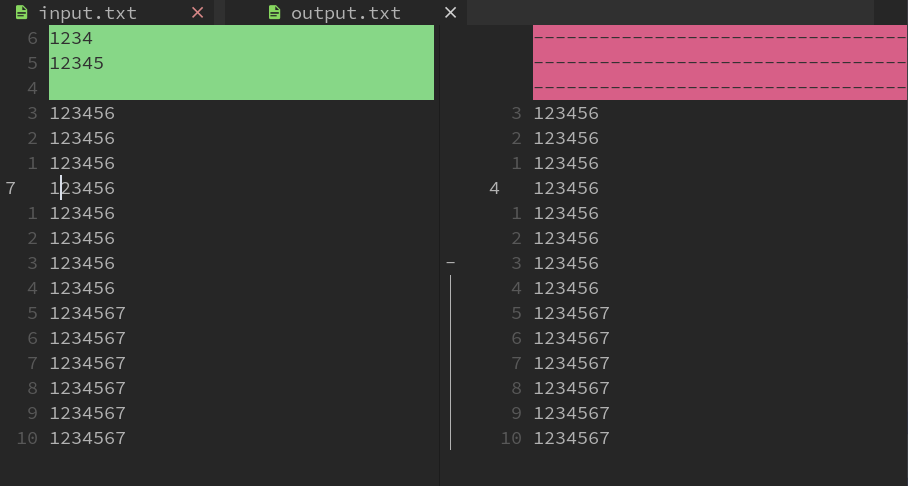This screenshot has width=908, height=486.
Task: Click the vertical fold guide line in output gutter
Action: click(x=450, y=360)
